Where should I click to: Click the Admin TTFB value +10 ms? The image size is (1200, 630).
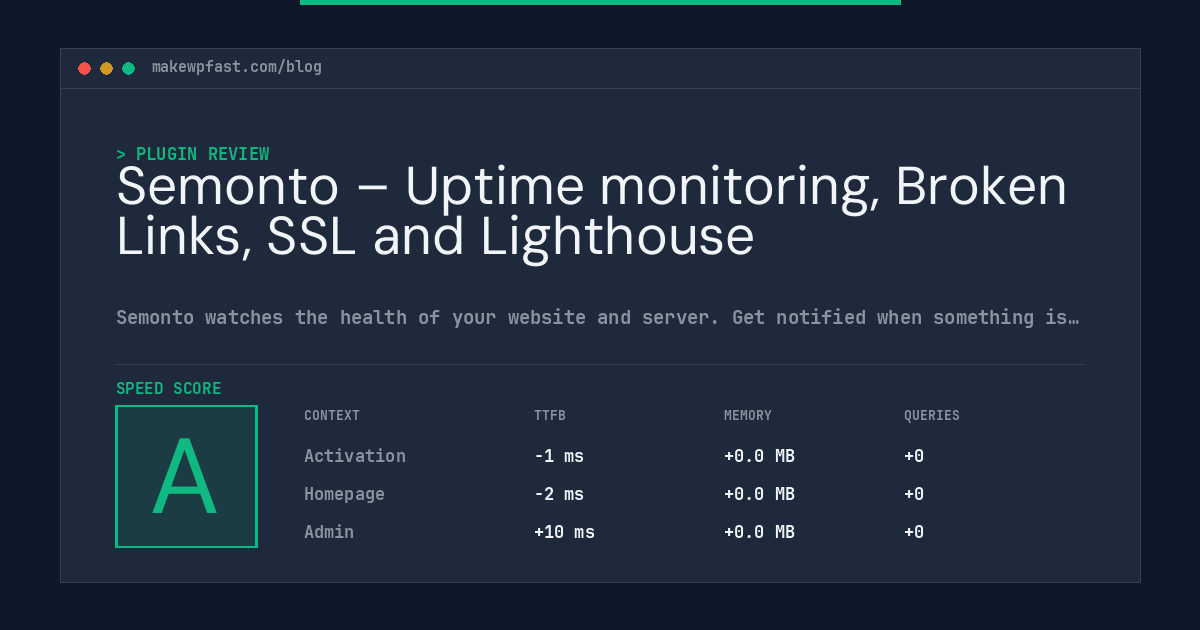pyautogui.click(x=564, y=532)
